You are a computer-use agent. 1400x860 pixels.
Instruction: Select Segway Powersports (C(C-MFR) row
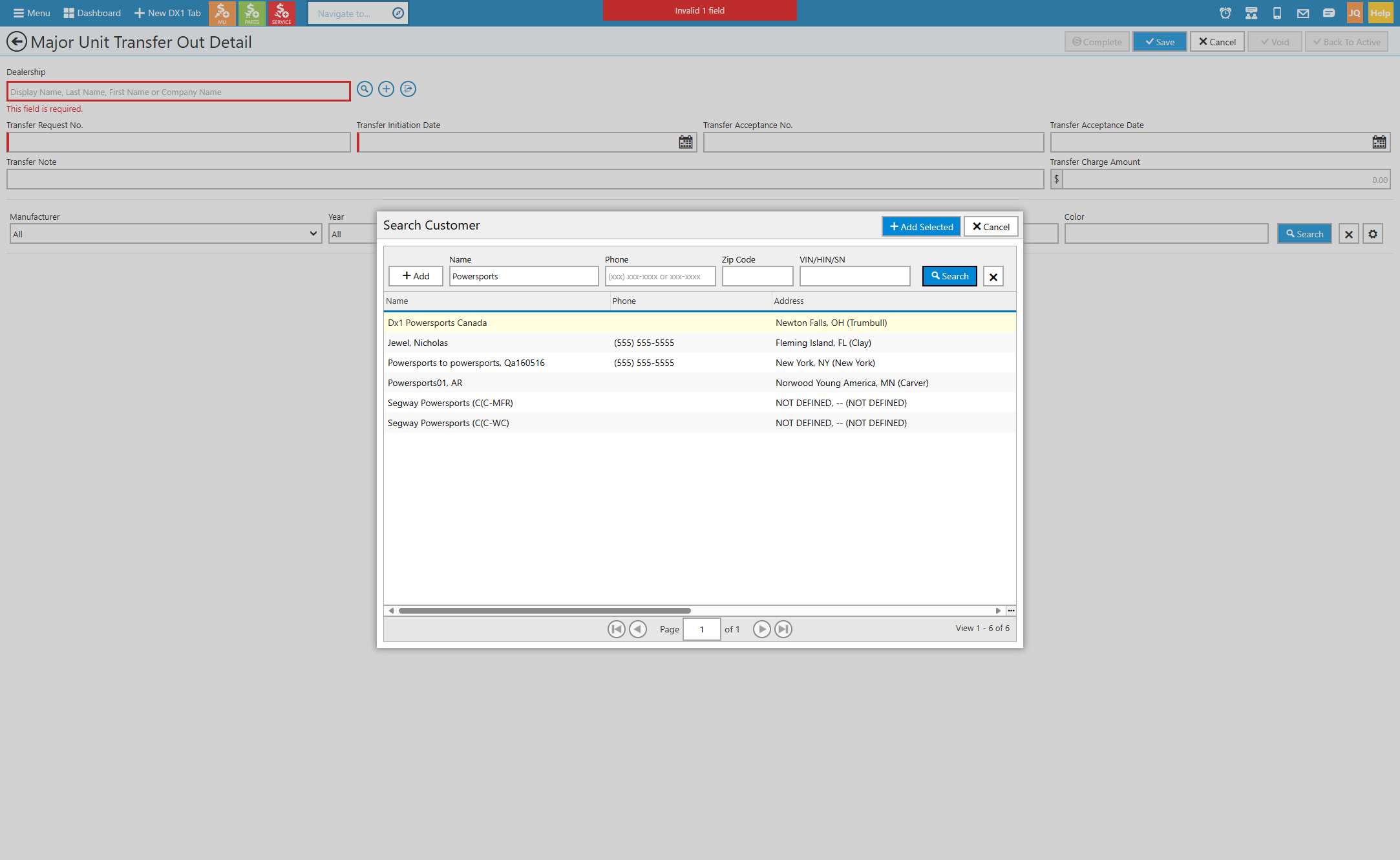pos(699,403)
